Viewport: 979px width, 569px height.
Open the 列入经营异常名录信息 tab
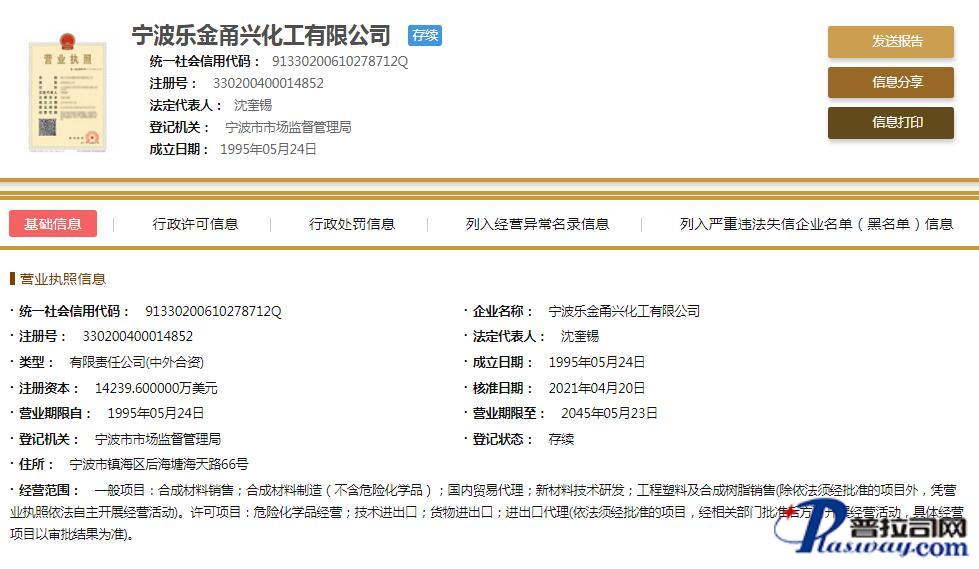coord(537,224)
